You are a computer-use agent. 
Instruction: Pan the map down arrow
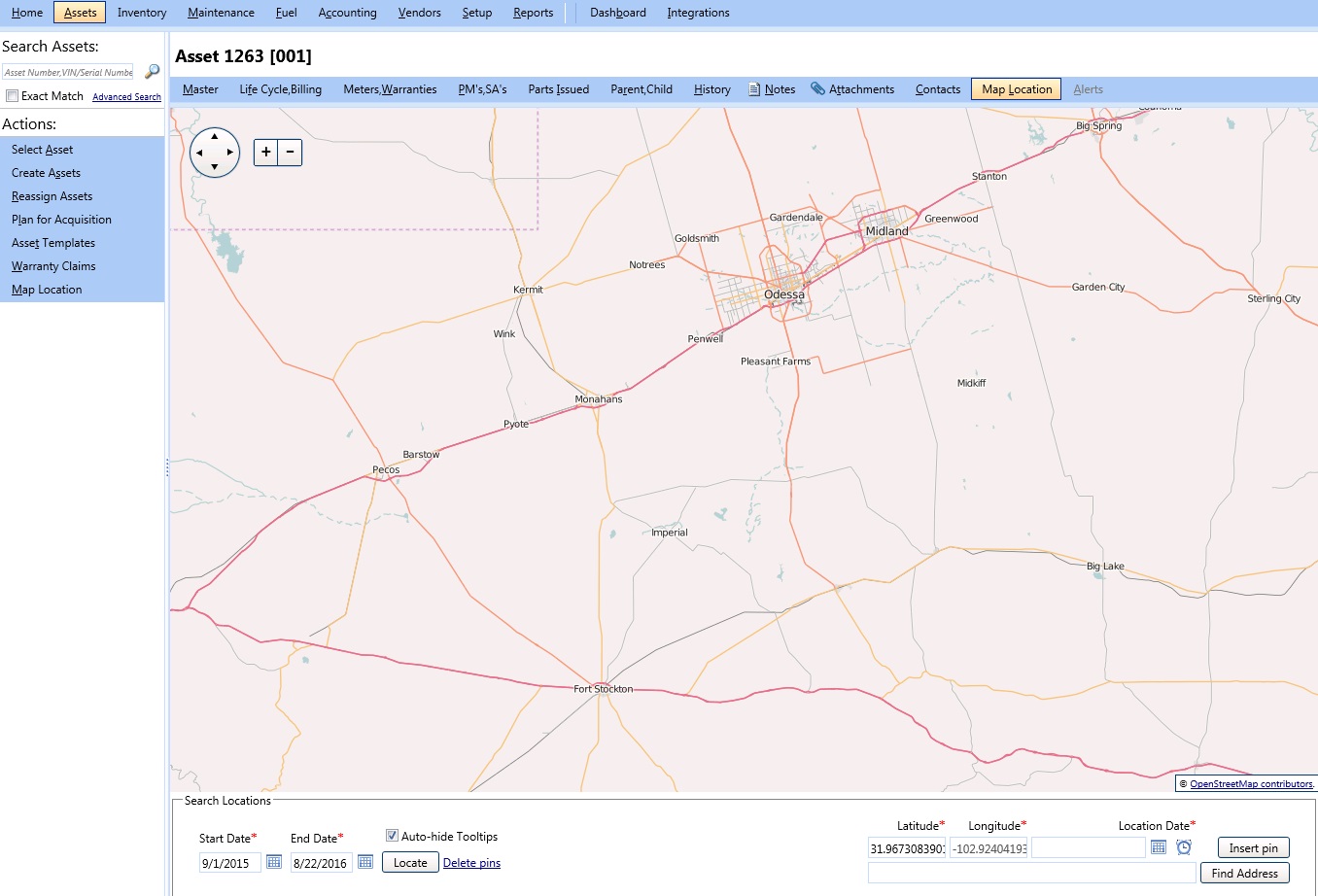pos(215,168)
